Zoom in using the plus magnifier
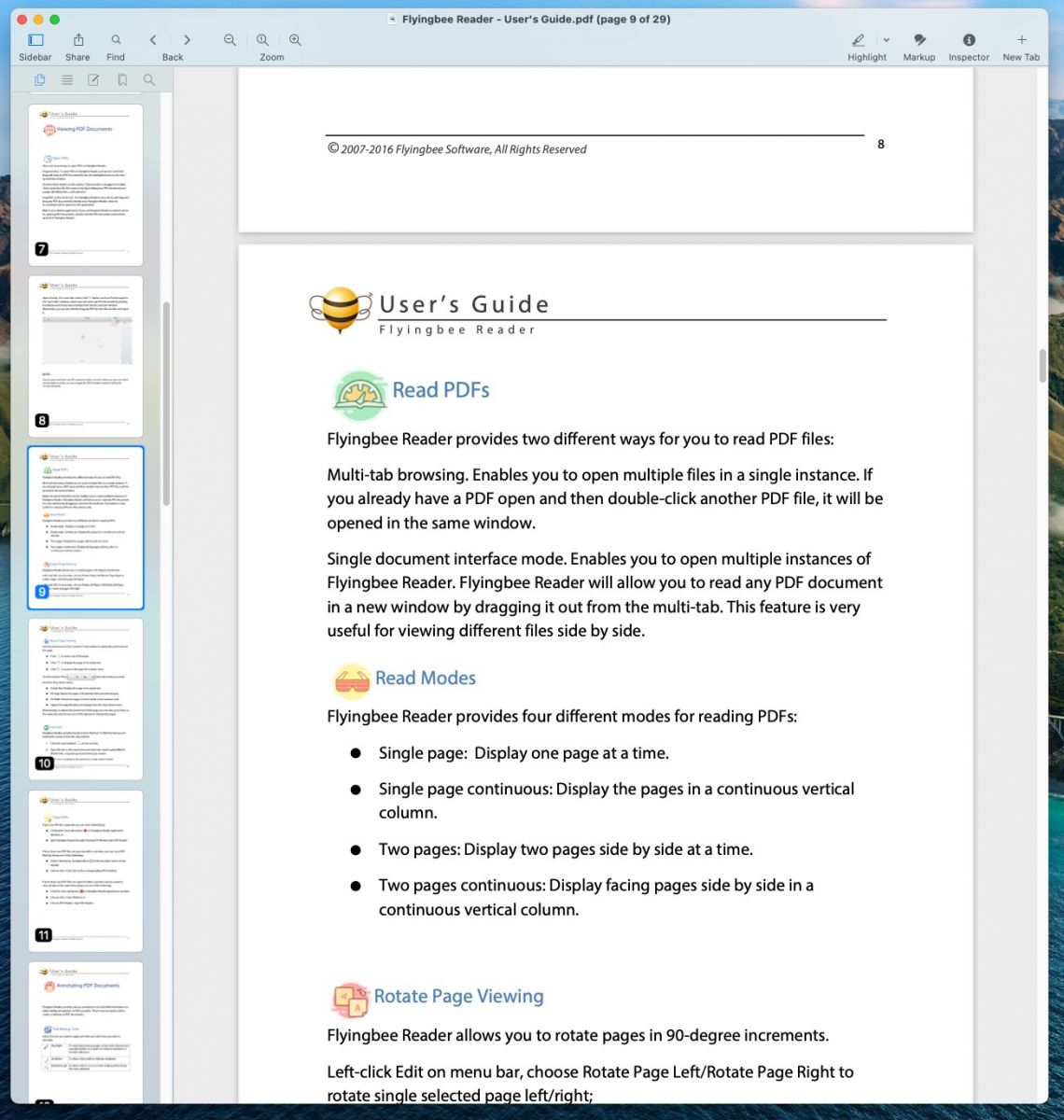 click(295, 40)
